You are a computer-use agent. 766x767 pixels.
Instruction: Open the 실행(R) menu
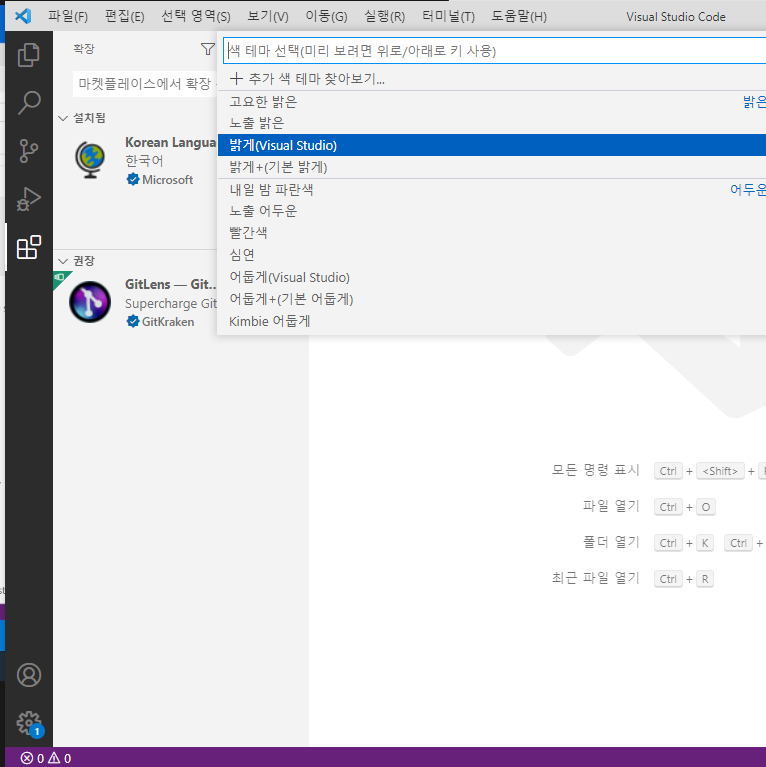384,17
